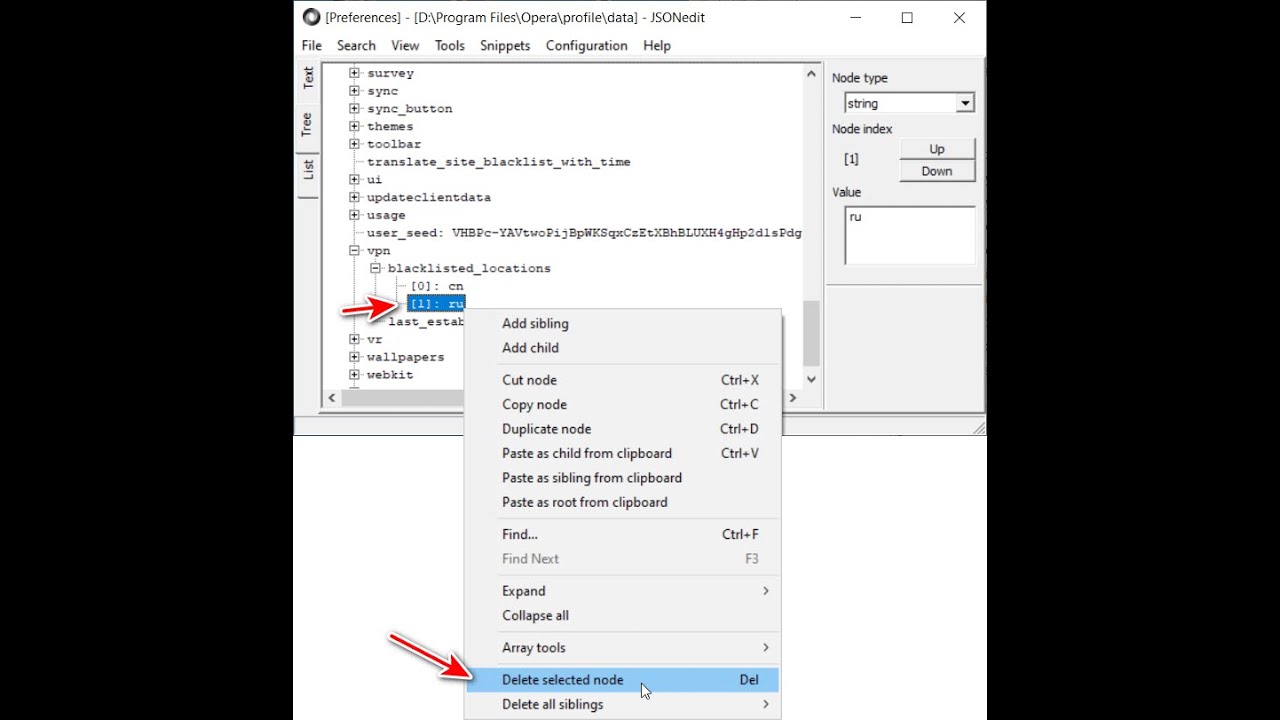This screenshot has height=720, width=1280.
Task: Expand the wallpapers node
Action: pyautogui.click(x=354, y=357)
